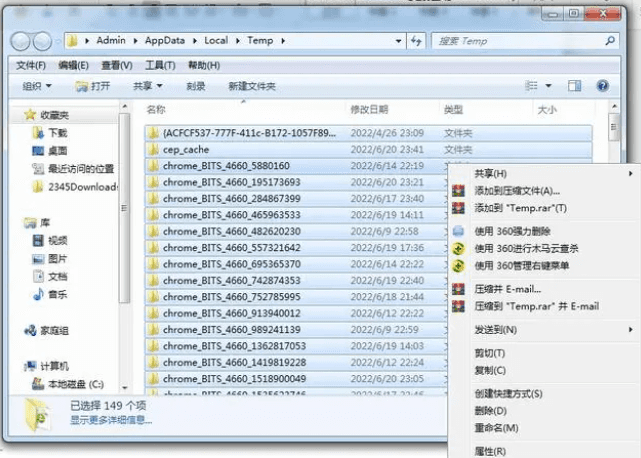641x458 pixels.
Task: Choose Cut (T) in the context menu
Action: coord(489,353)
